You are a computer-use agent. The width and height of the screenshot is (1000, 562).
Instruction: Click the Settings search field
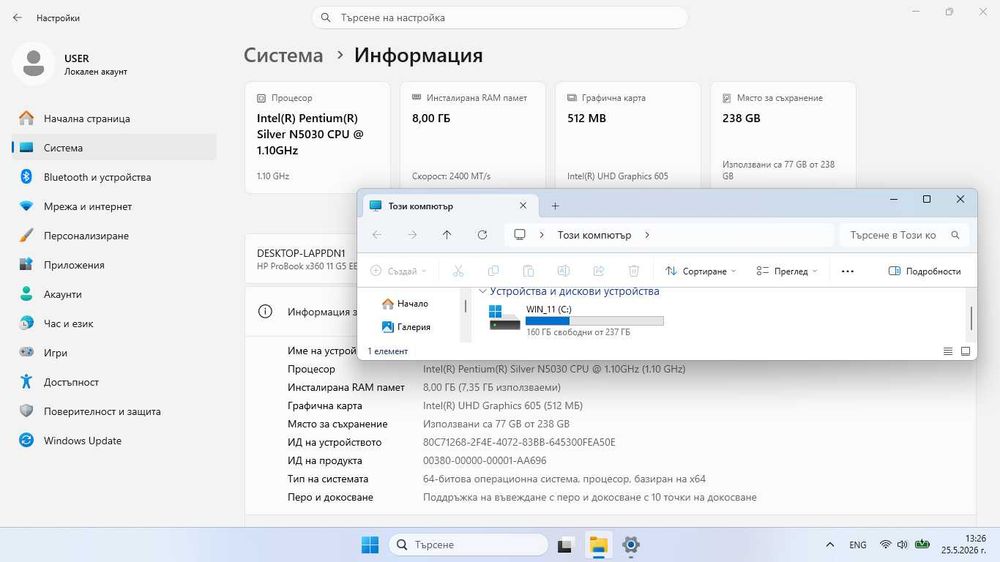499,18
